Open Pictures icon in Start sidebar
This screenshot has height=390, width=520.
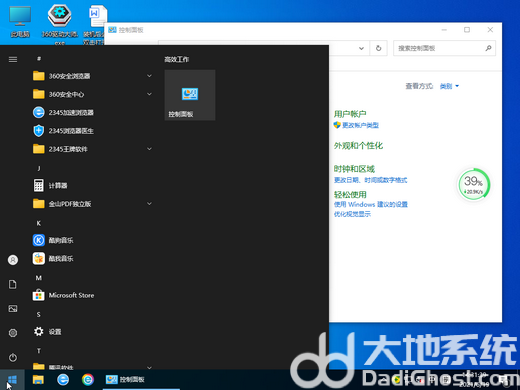click(13, 309)
